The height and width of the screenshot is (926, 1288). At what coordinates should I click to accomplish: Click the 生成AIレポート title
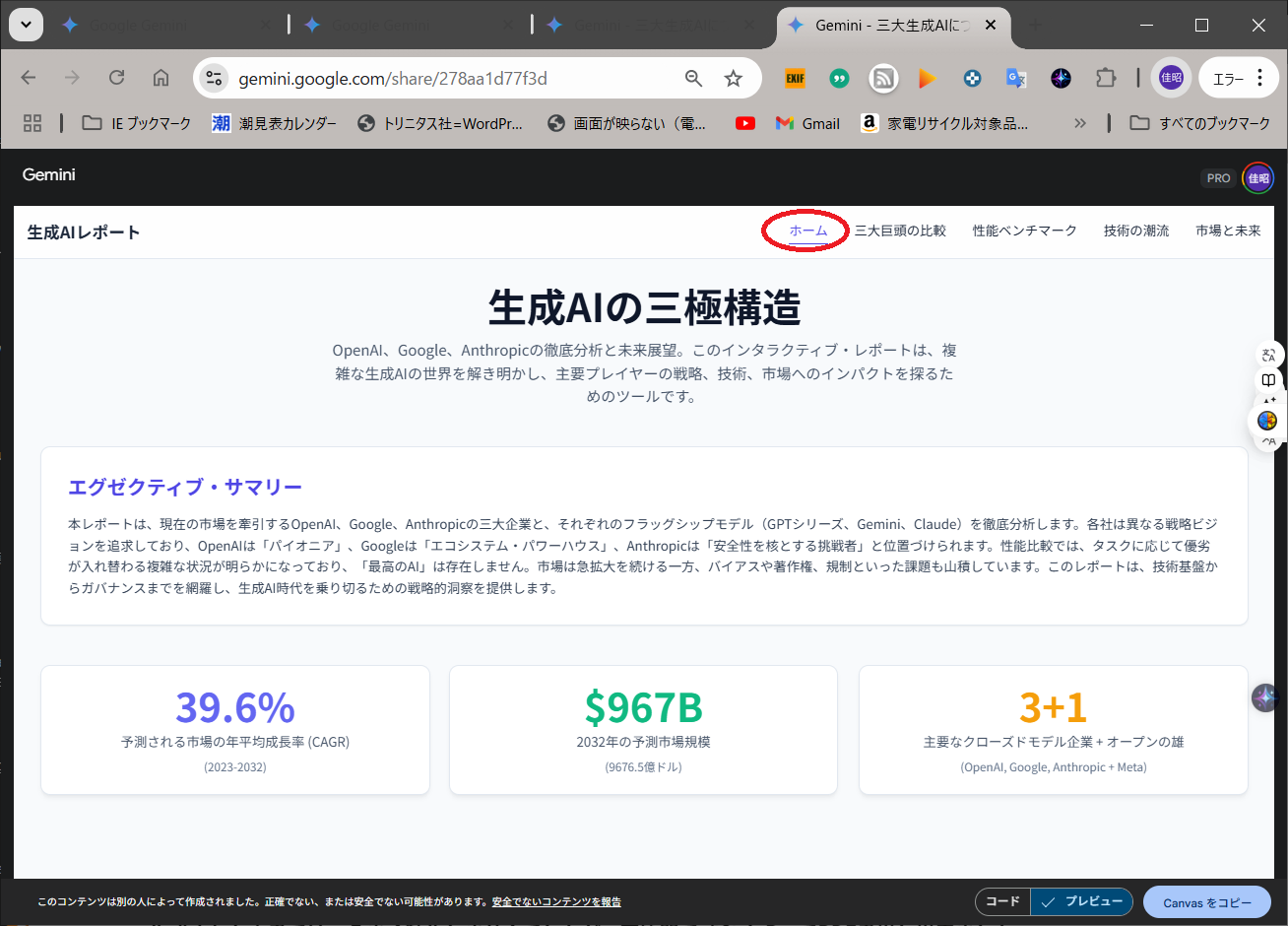tap(84, 232)
